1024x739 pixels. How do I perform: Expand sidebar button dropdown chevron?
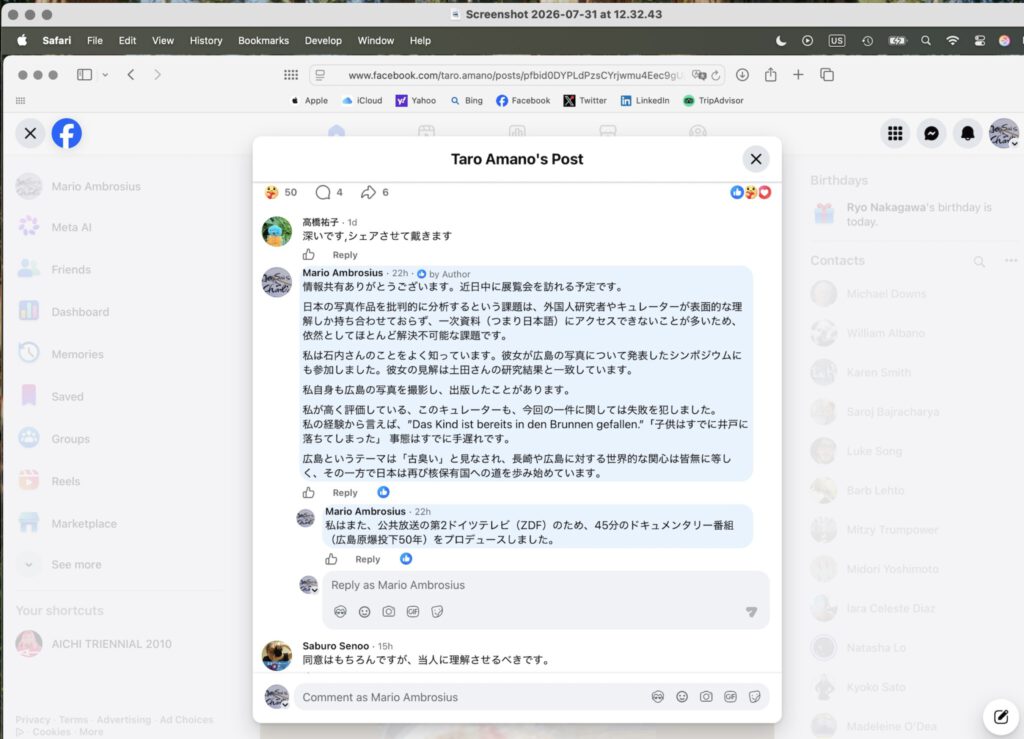104,74
